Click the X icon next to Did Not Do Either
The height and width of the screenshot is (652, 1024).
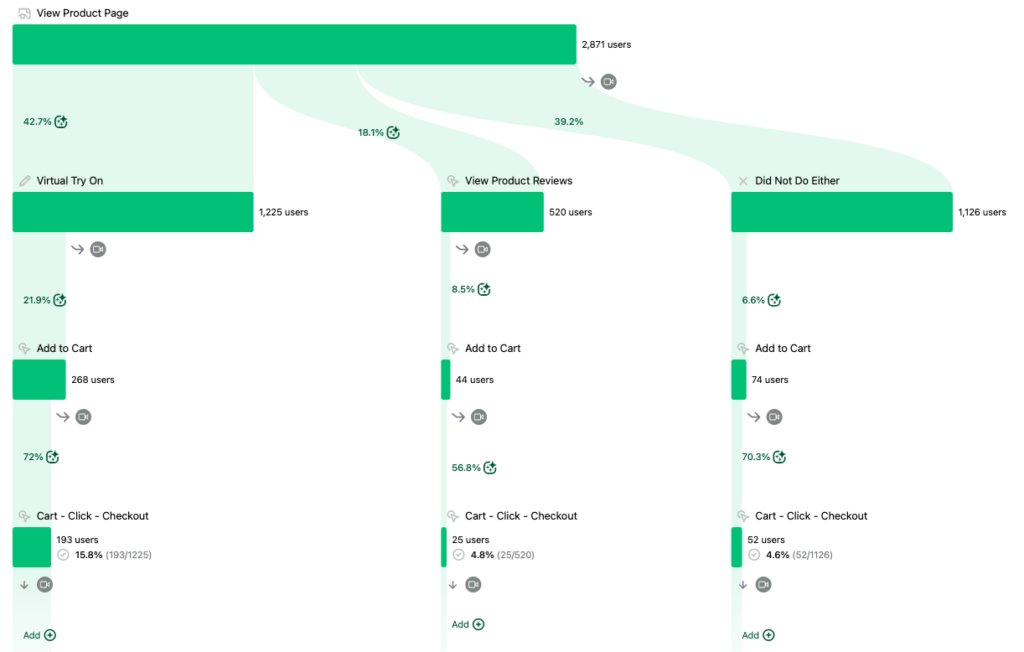[x=742, y=180]
